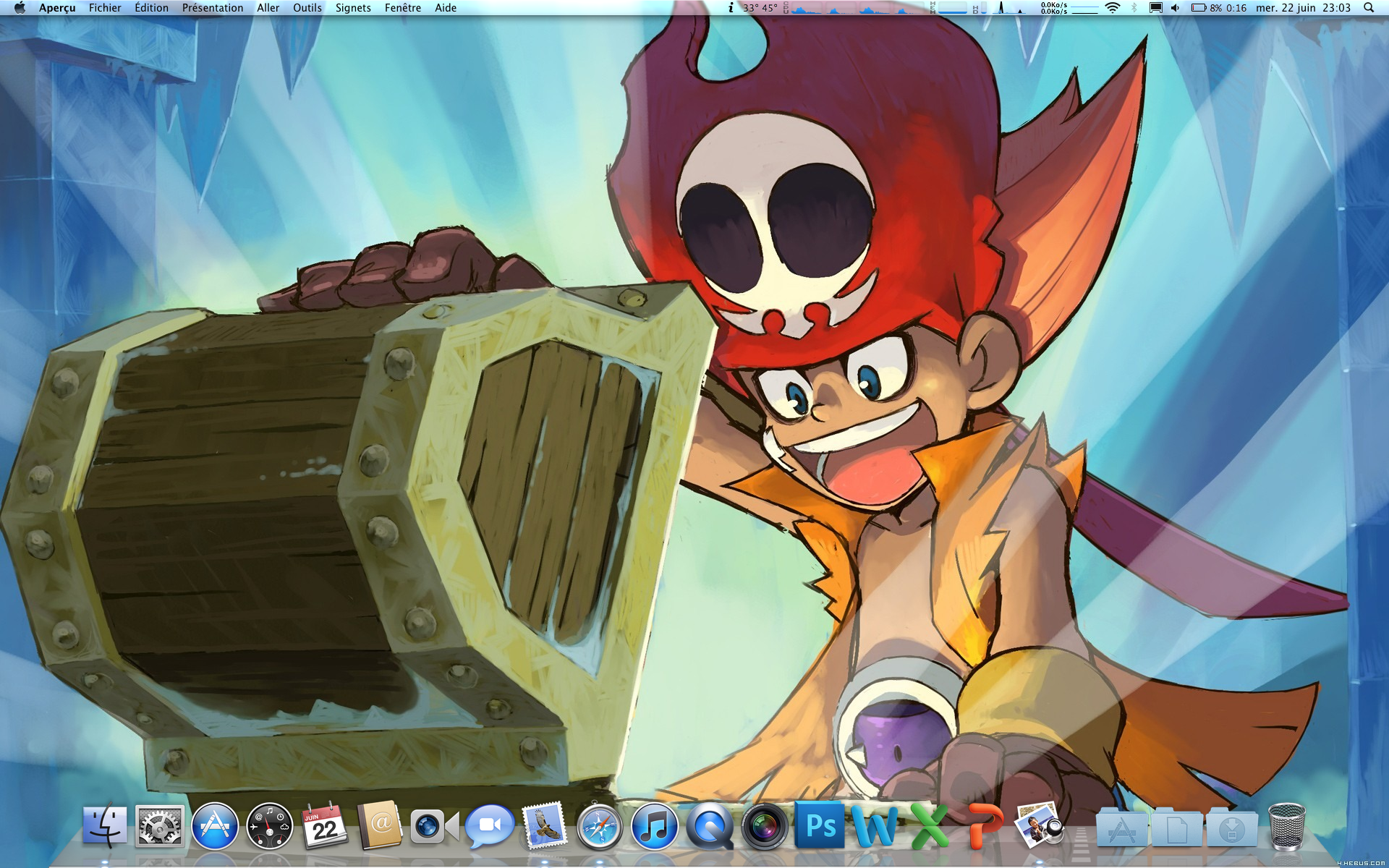Open iCal calendar showing 22
The image size is (1389, 868).
(x=324, y=826)
